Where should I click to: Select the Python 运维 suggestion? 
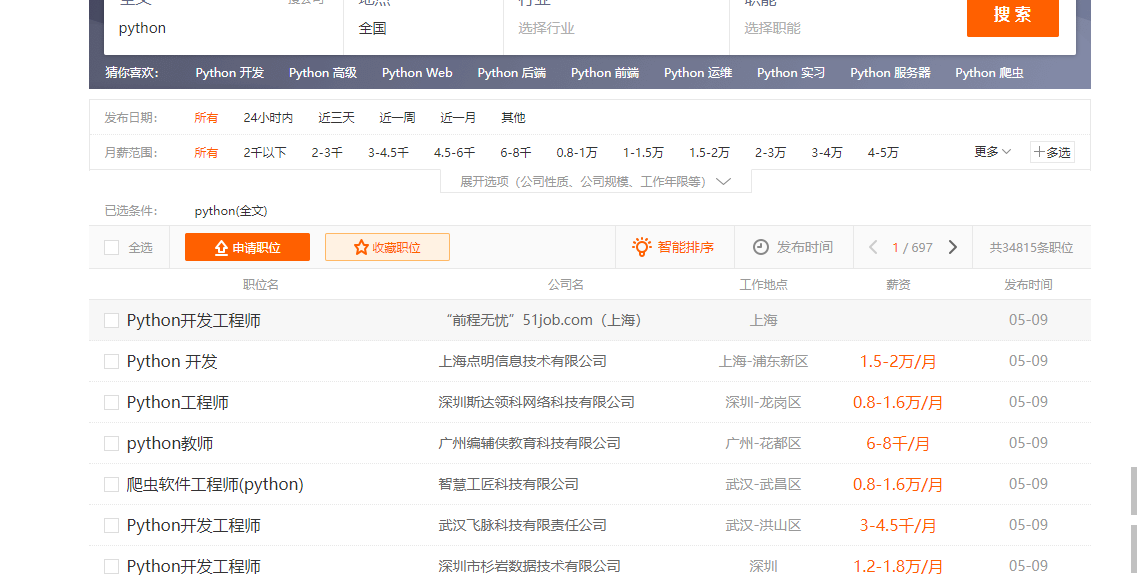tap(698, 73)
